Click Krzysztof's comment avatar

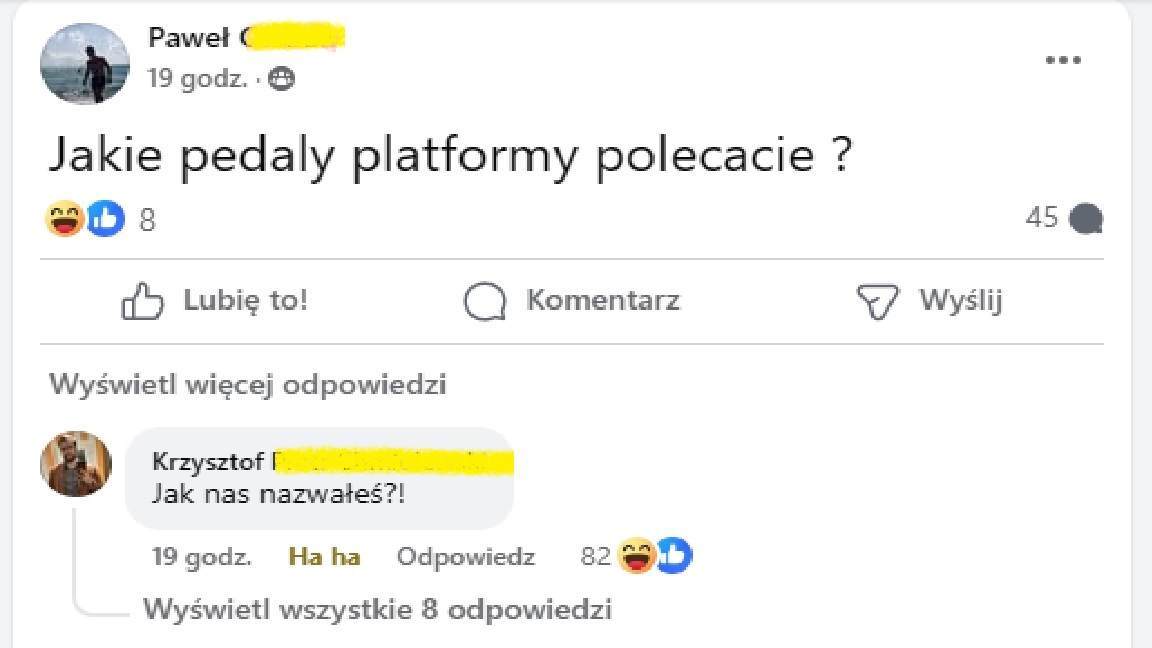point(76,464)
